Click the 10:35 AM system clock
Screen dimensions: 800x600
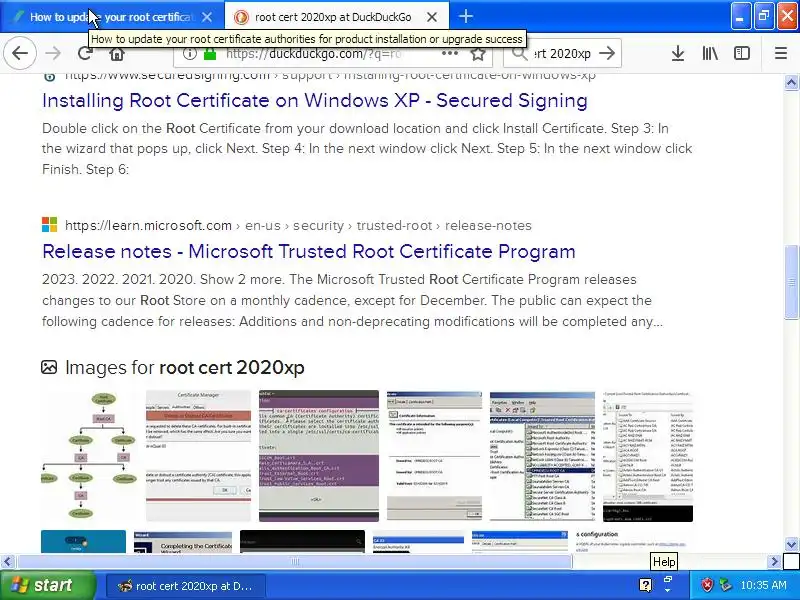[x=763, y=585]
